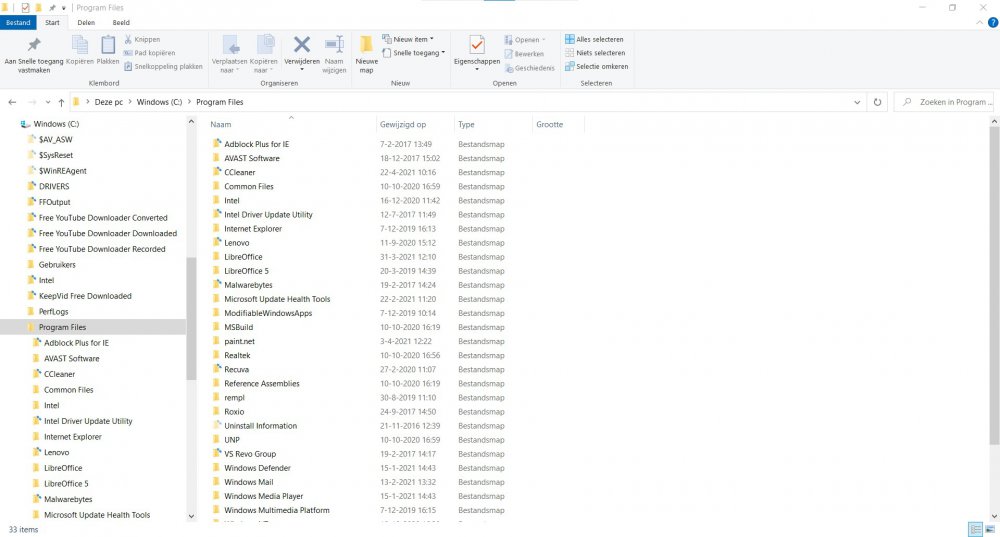Open the Snelle toegang dropdown in ribbon
The width and height of the screenshot is (1000, 537).
click(x=418, y=53)
